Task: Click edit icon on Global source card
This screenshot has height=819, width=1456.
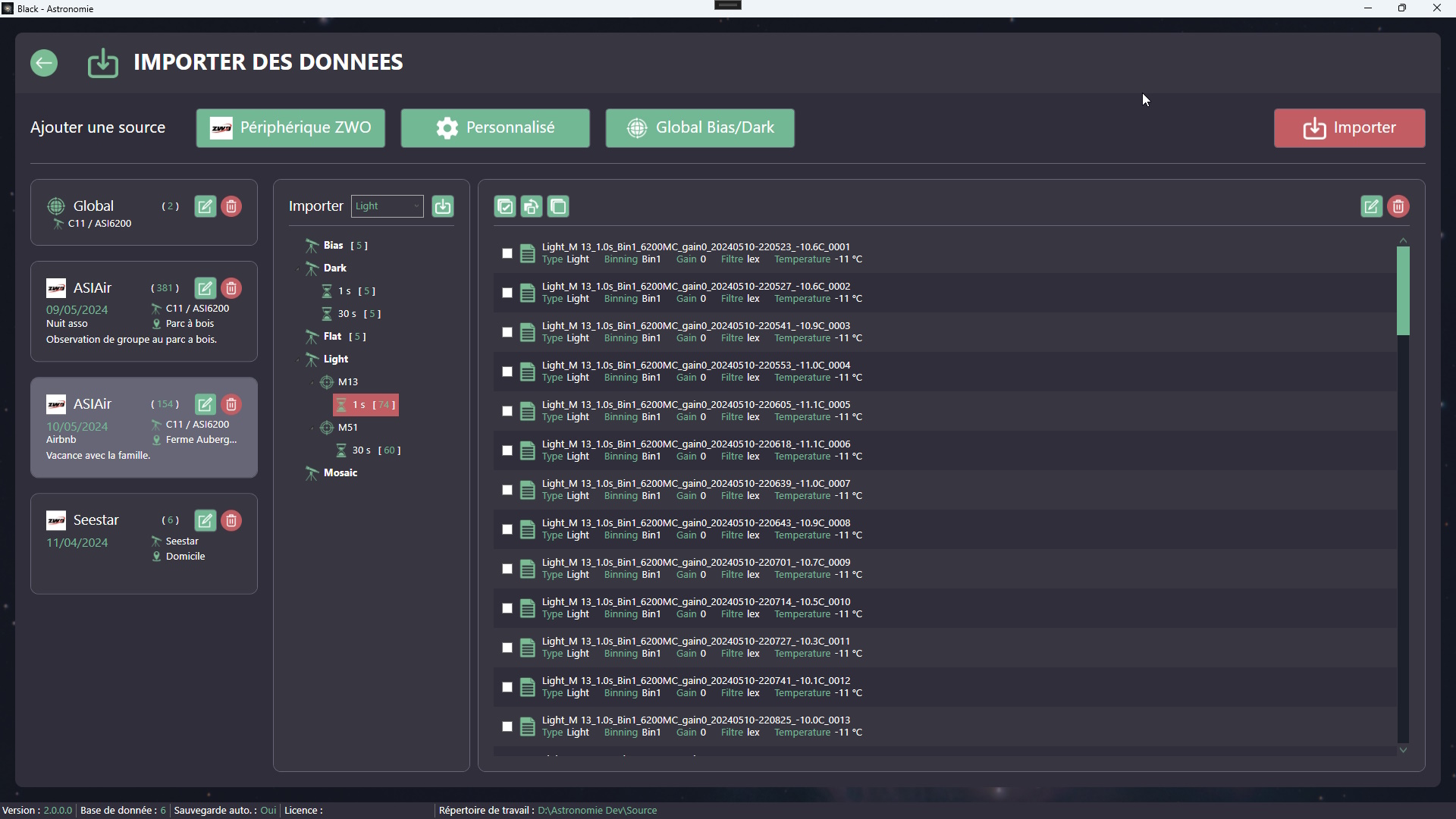Action: (205, 206)
